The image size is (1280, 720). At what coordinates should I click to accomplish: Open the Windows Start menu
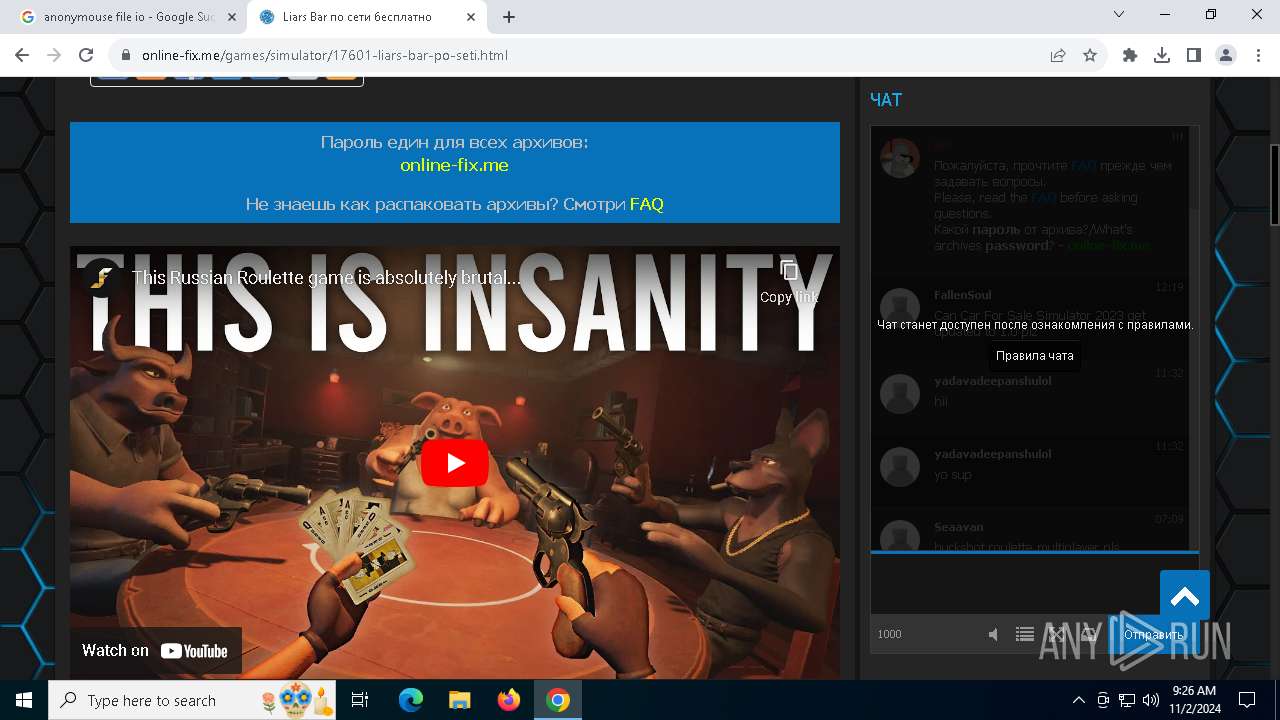click(x=24, y=700)
